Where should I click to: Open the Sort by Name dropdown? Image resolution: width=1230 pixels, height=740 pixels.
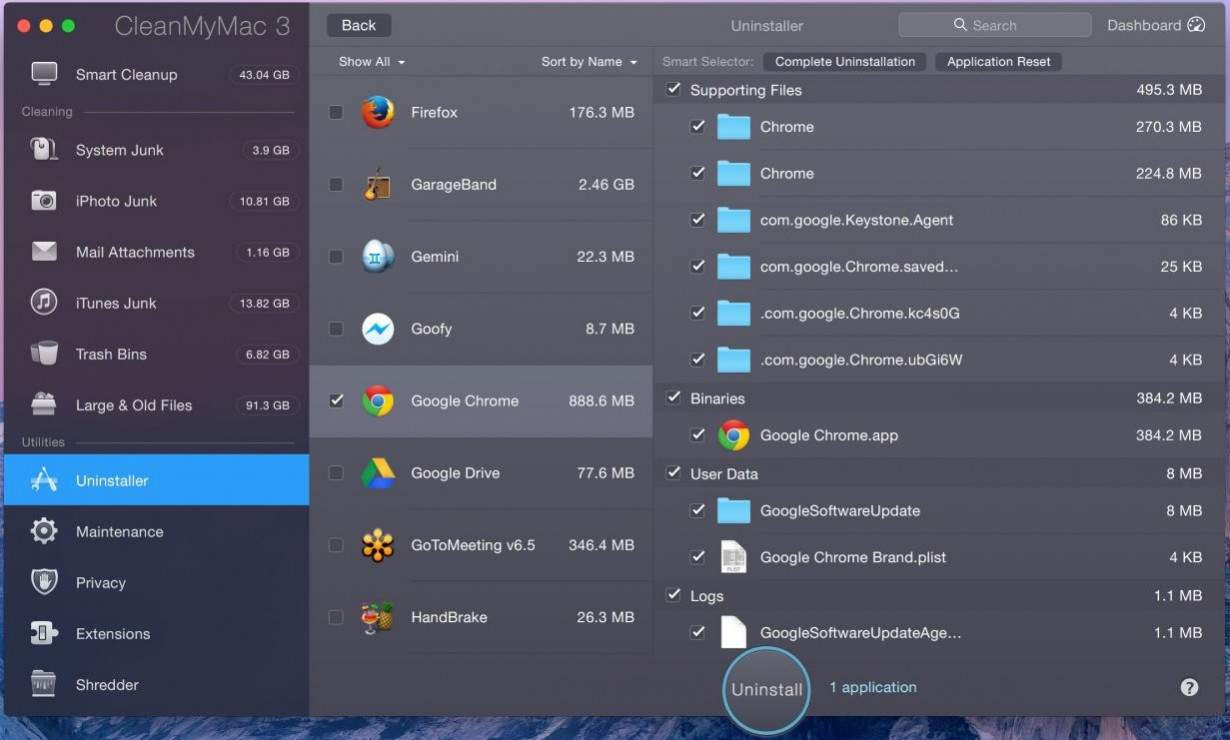click(588, 61)
